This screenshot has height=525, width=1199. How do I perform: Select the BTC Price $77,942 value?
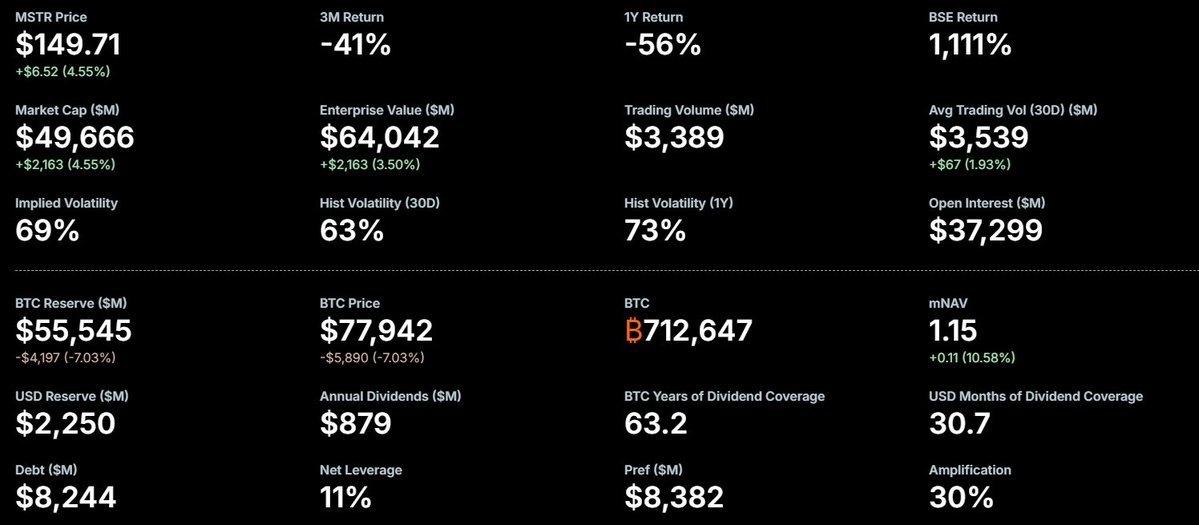tap(376, 330)
